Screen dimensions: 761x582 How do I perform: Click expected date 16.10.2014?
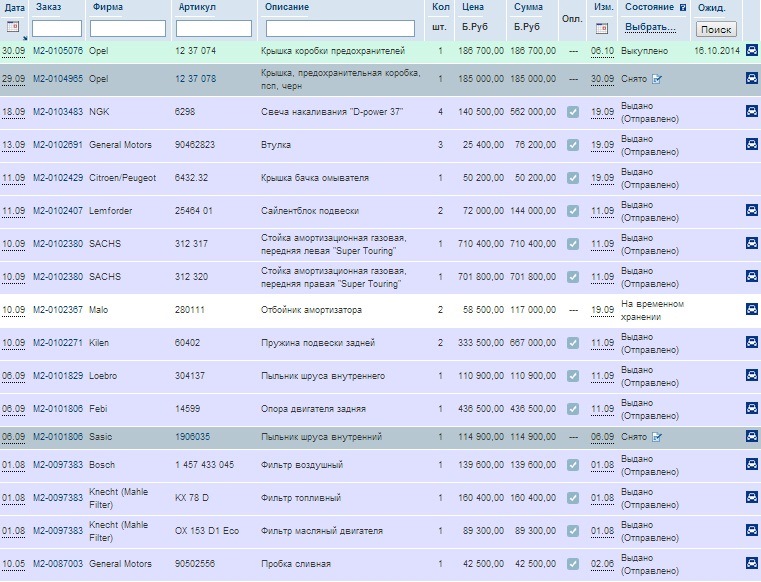tap(717, 50)
